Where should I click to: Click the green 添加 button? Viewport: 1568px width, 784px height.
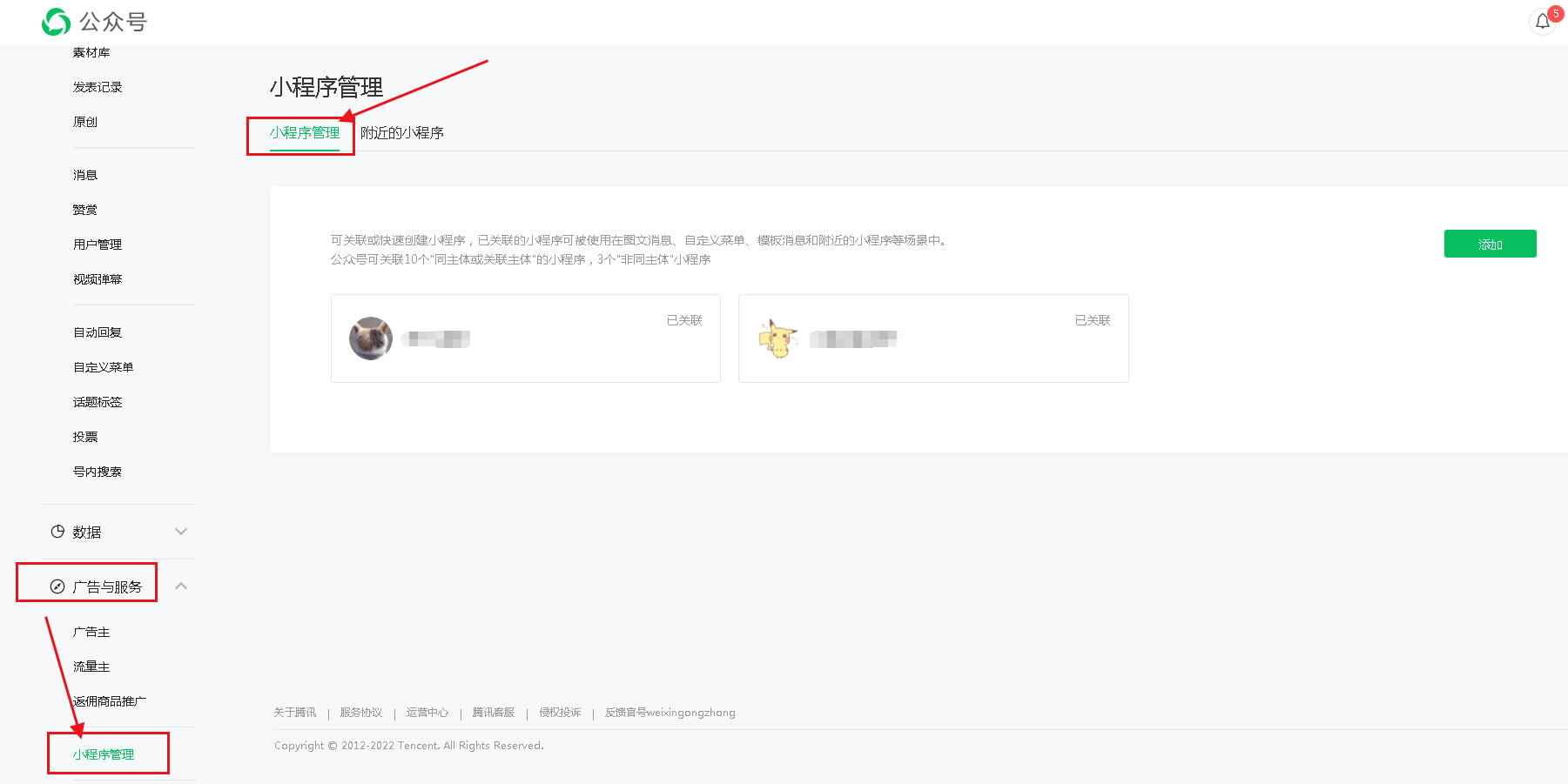point(1490,244)
